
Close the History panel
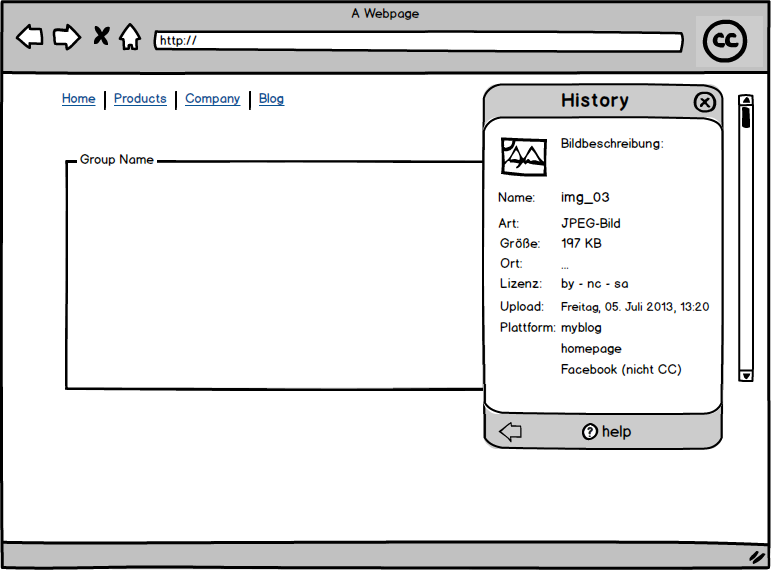click(x=704, y=102)
